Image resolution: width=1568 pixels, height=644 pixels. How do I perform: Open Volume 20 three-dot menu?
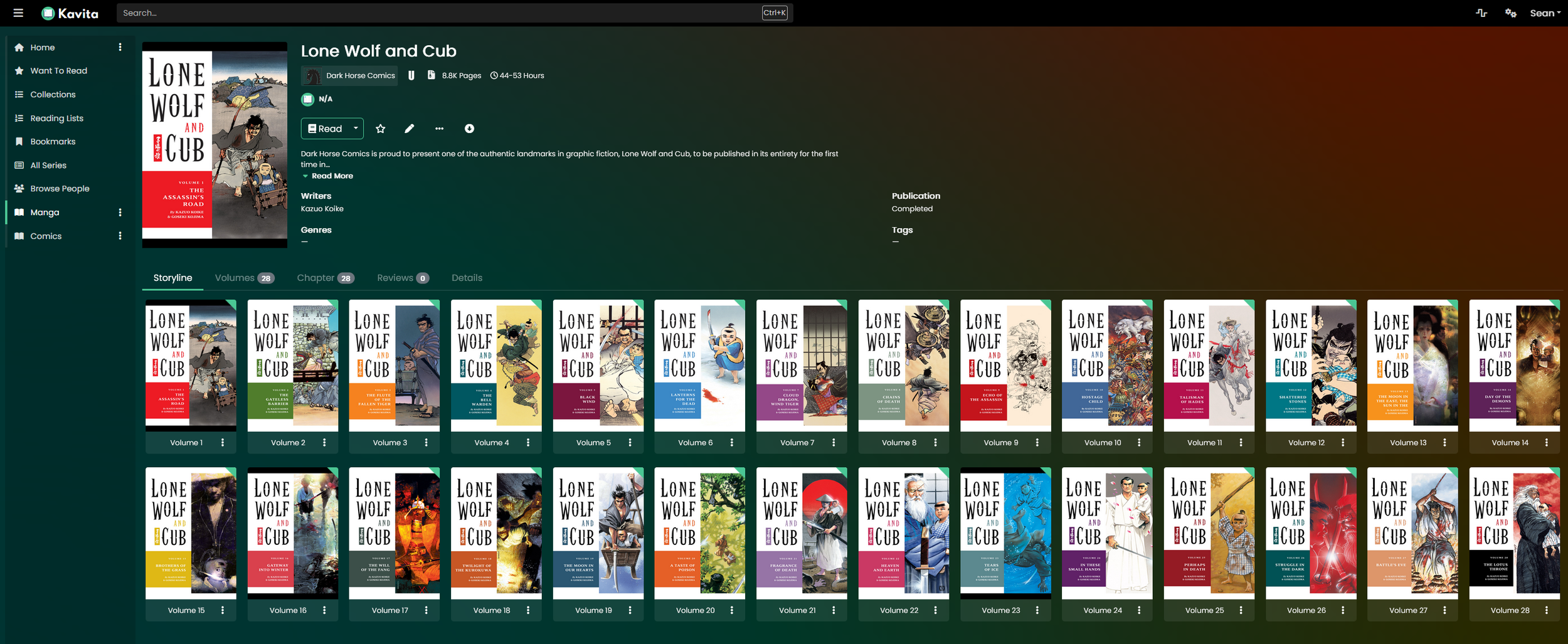(x=732, y=610)
